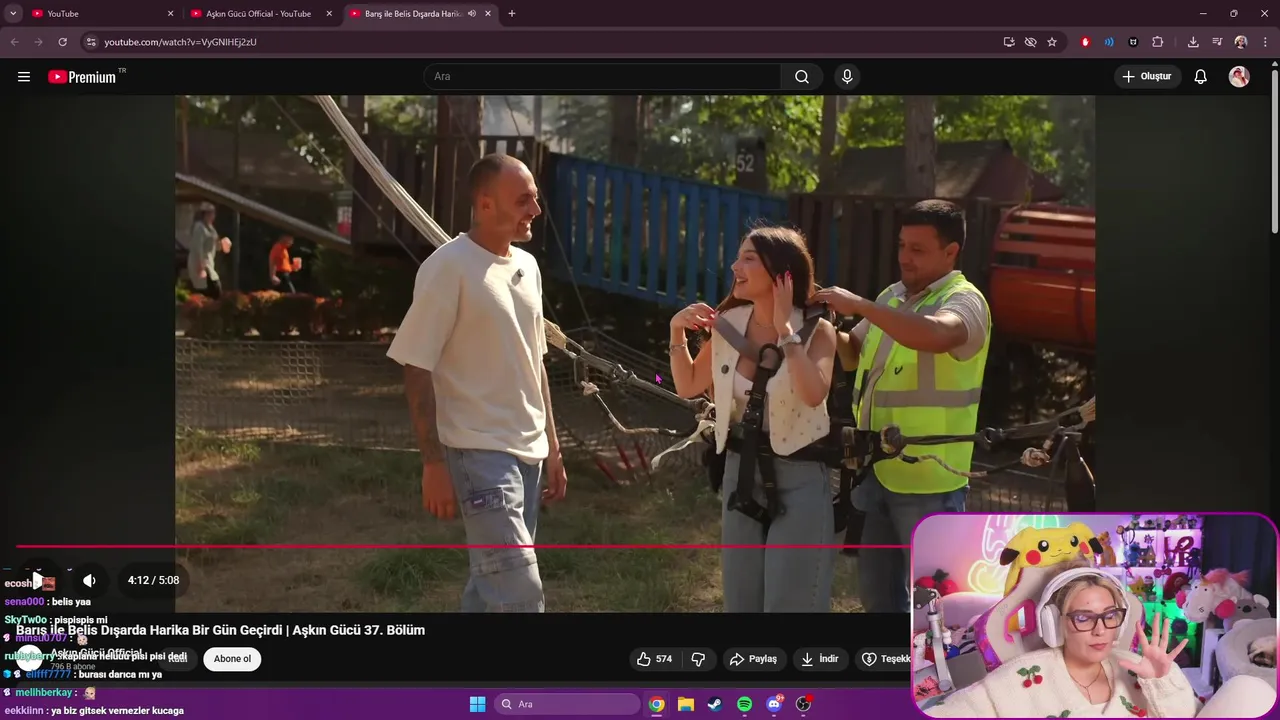Click the video title Barış ile Belis text
Viewport: 1280px width, 720px height.
pos(220,630)
